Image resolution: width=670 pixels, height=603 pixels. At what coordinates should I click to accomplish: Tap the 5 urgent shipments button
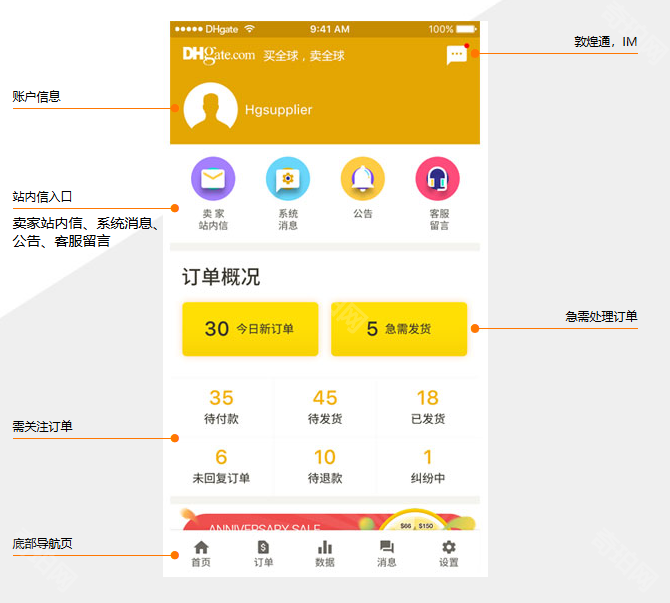pos(399,329)
